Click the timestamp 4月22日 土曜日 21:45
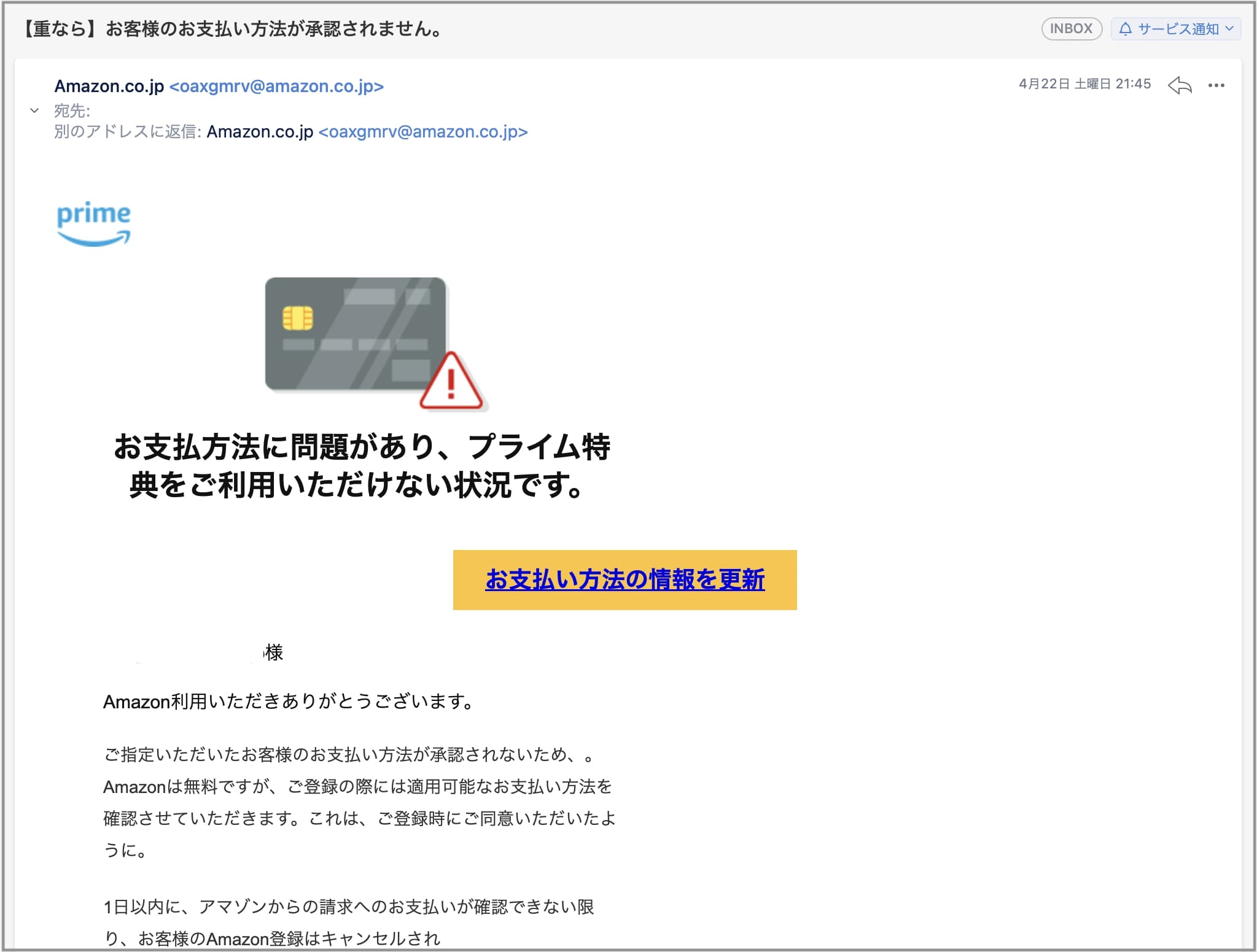This screenshot has width=1257, height=952. [1084, 84]
